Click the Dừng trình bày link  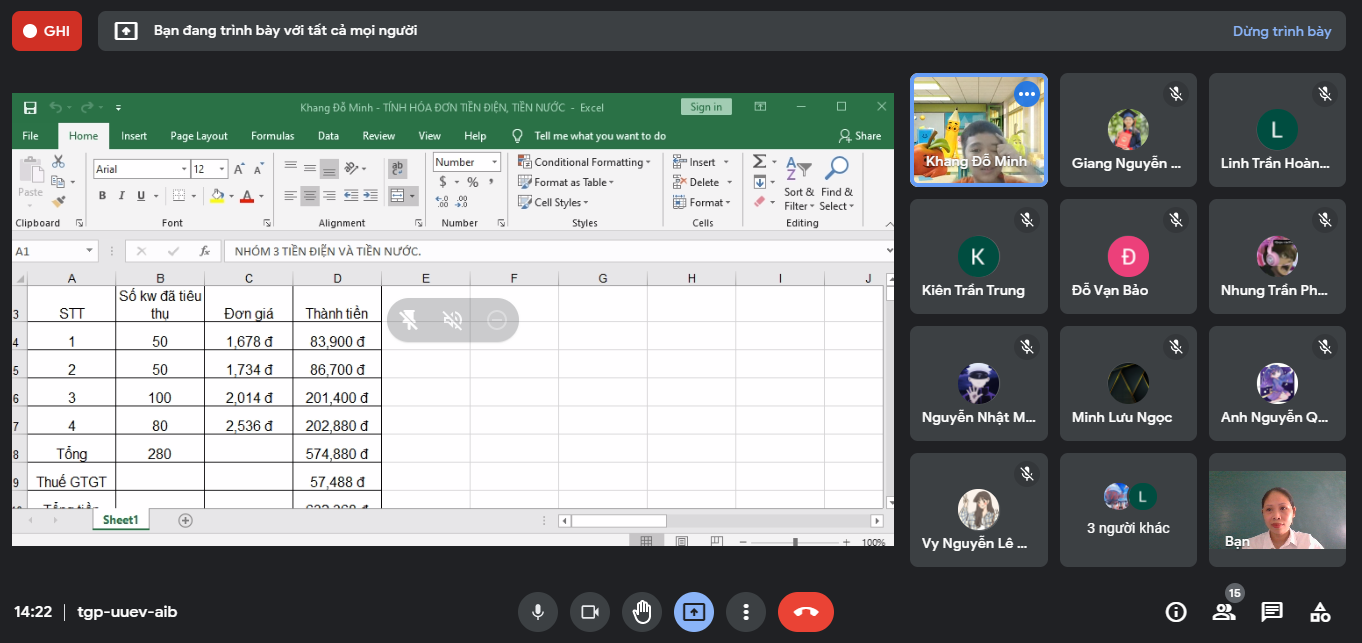1281,31
